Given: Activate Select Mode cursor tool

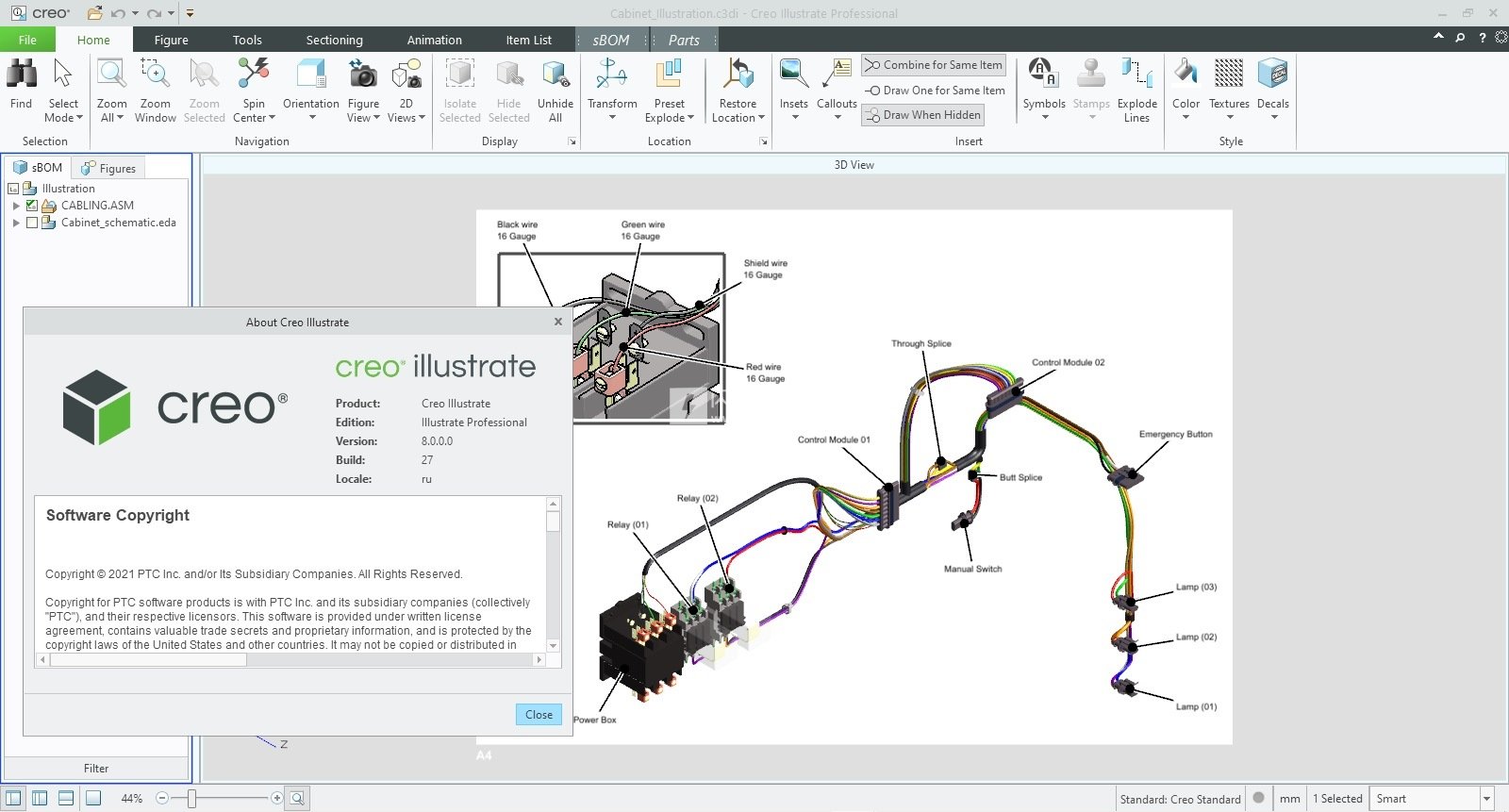Looking at the screenshot, I should [63, 90].
